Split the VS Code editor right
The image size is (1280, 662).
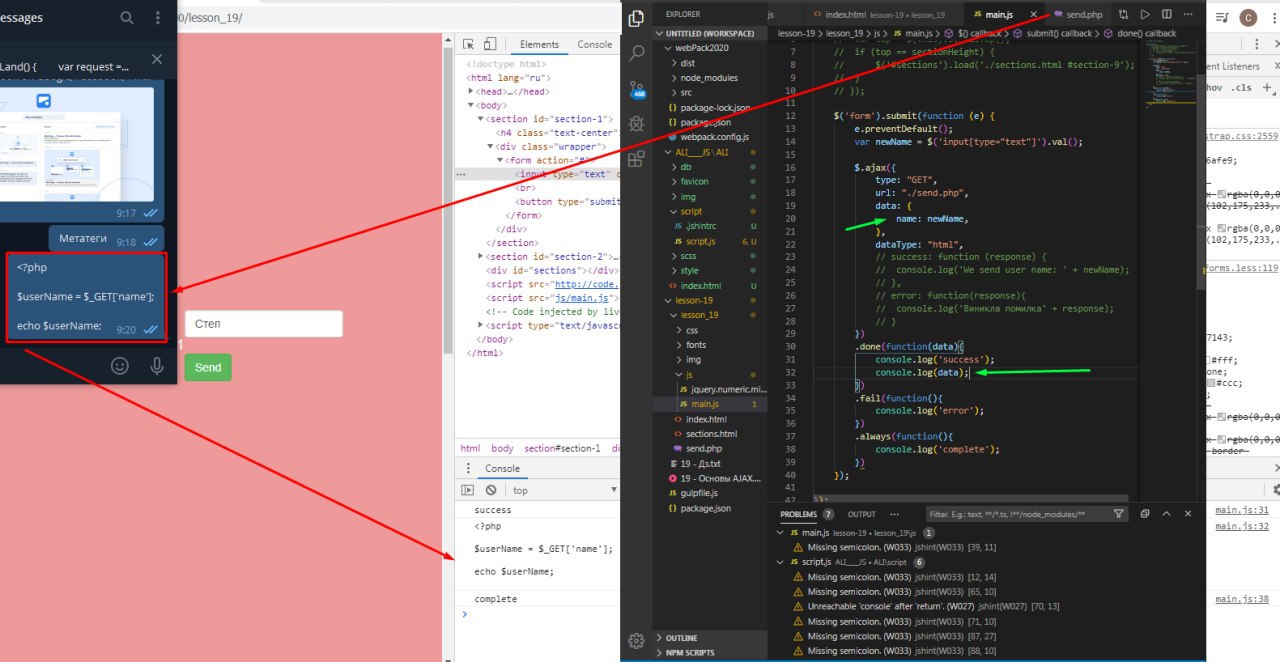[x=1166, y=15]
